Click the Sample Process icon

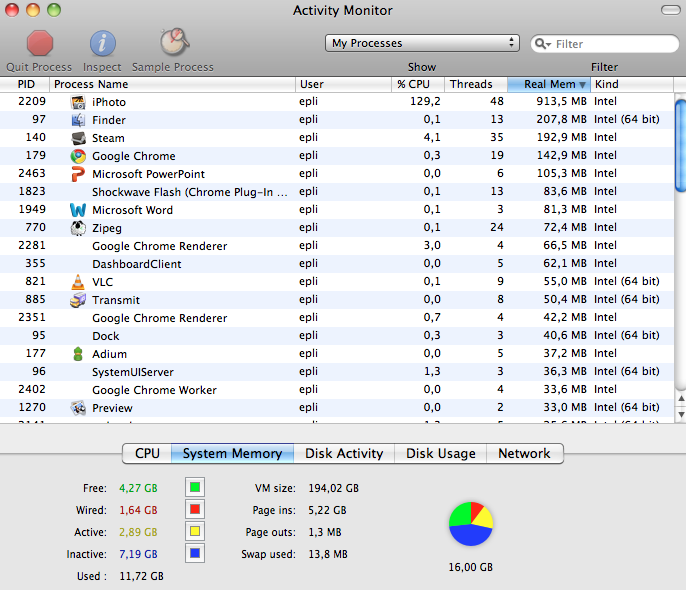(174, 42)
